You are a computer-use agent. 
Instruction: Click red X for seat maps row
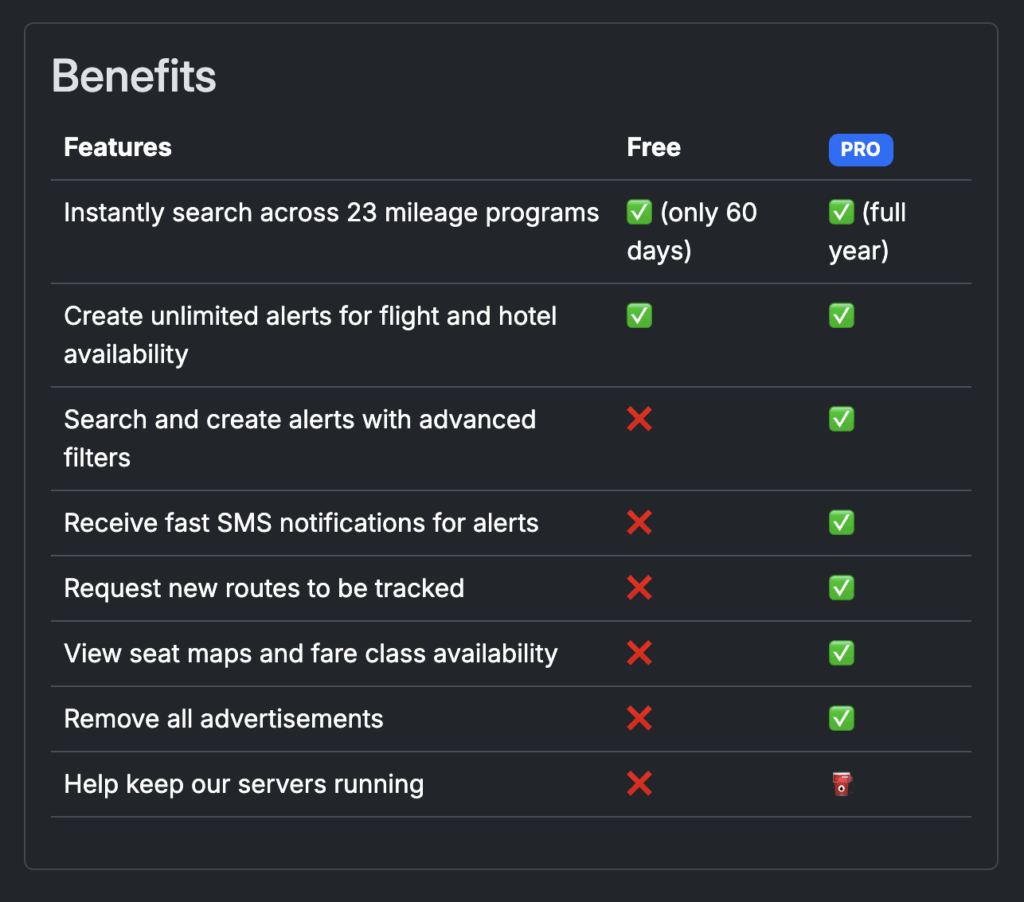coord(639,653)
